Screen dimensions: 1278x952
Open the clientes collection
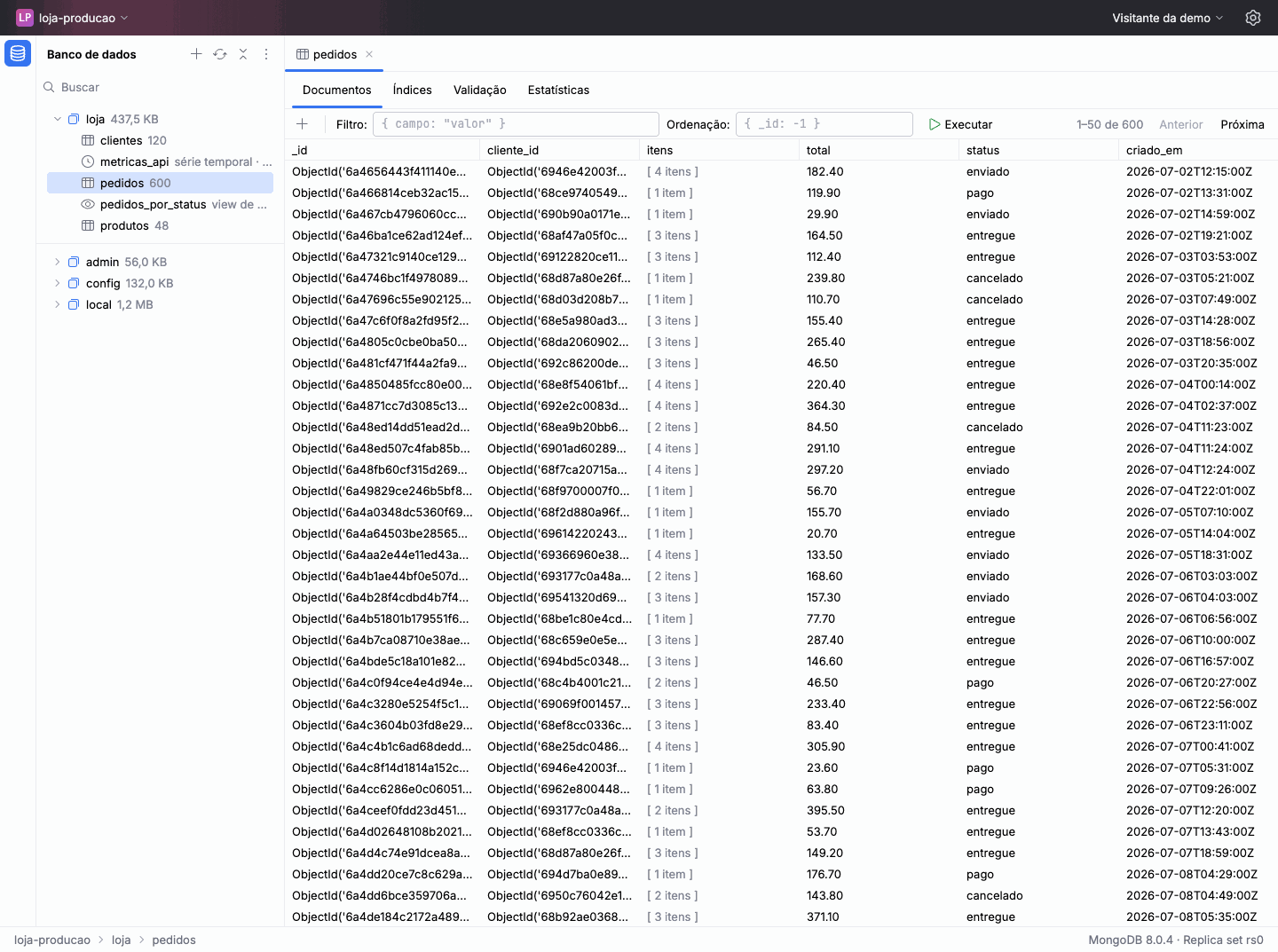(160, 140)
